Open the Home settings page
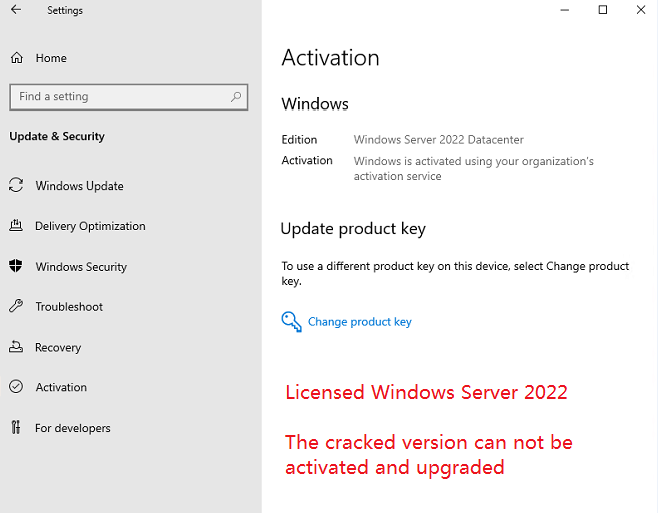 (x=51, y=58)
